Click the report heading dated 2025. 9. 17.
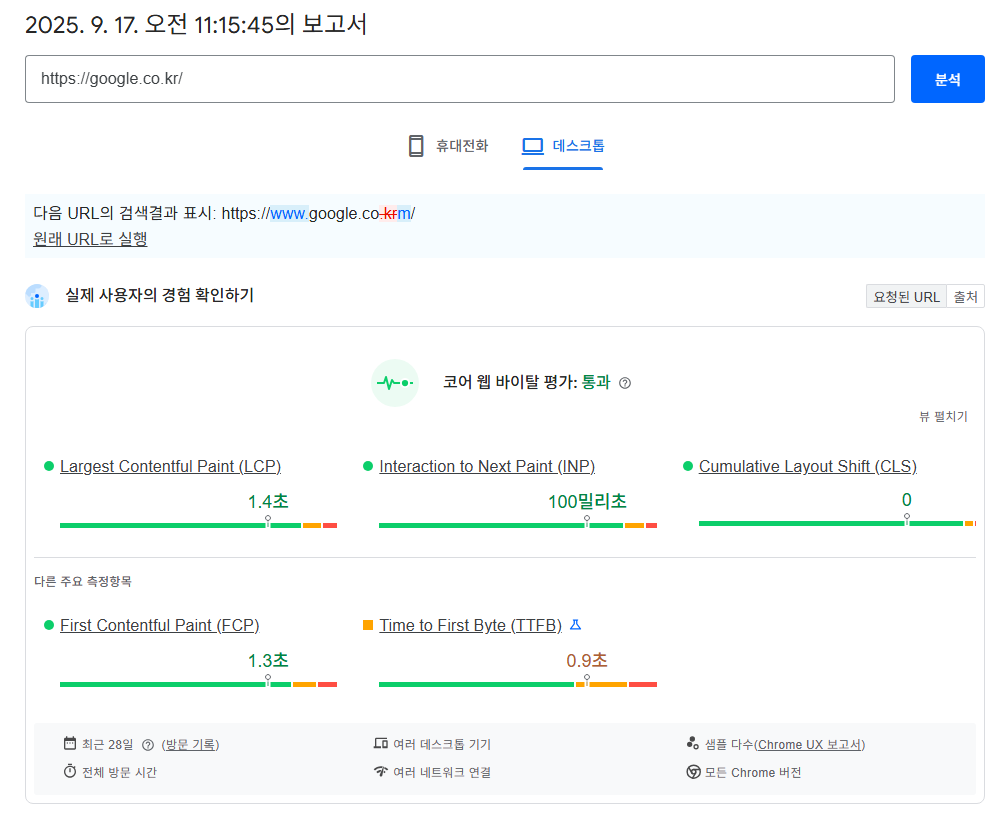 (x=196, y=25)
